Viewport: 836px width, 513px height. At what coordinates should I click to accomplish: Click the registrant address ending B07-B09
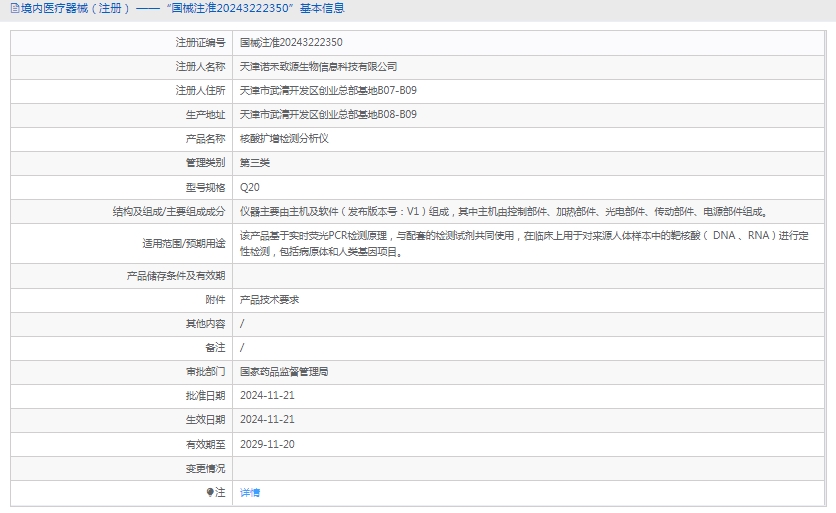pyautogui.click(x=328, y=91)
